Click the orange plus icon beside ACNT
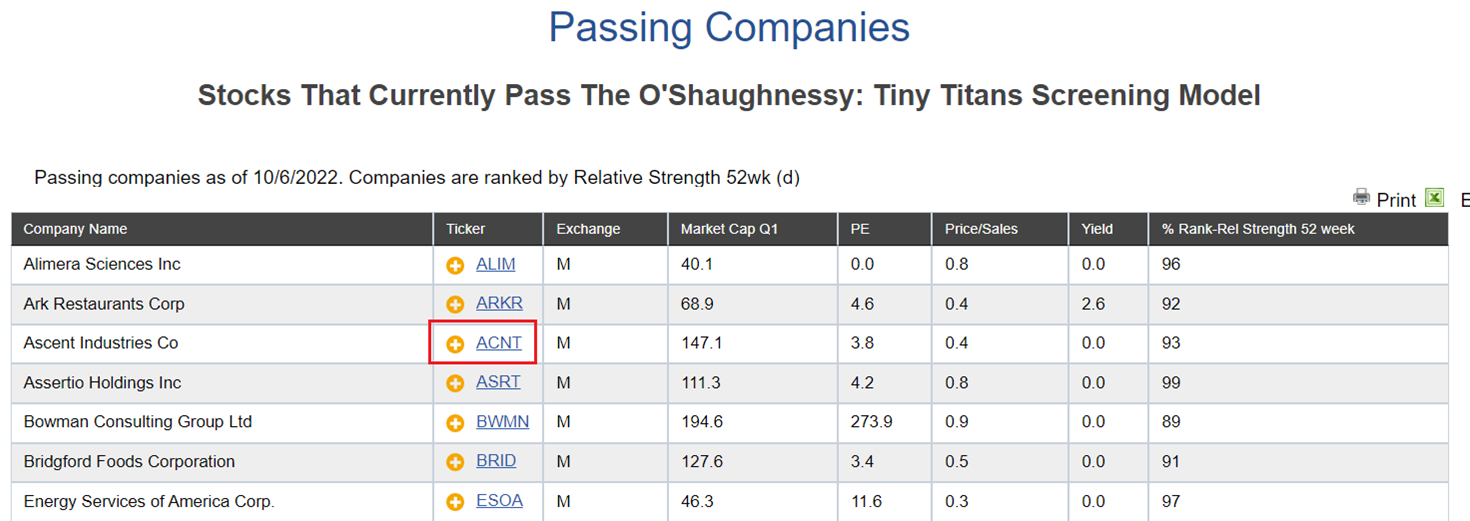The image size is (1470, 521). (x=455, y=344)
